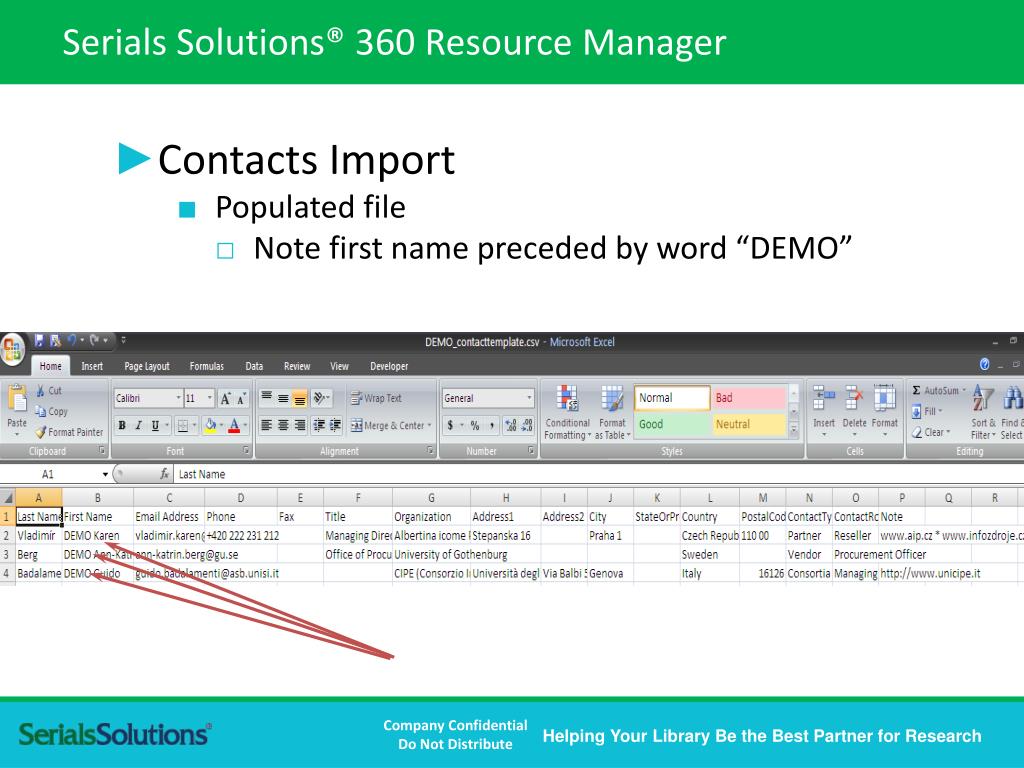Save the workbook from Quick Access toolbar

pos(39,340)
